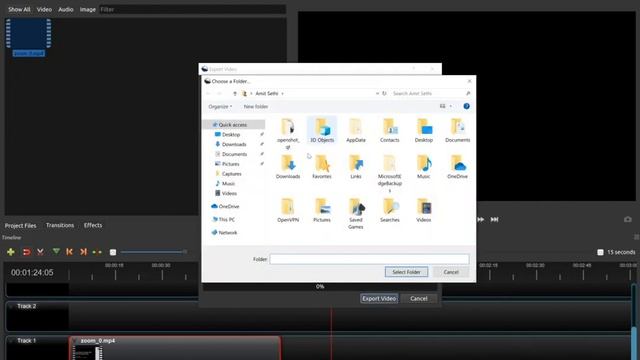The image size is (640, 360).
Task: Click the Export Video button
Action: [379, 298]
